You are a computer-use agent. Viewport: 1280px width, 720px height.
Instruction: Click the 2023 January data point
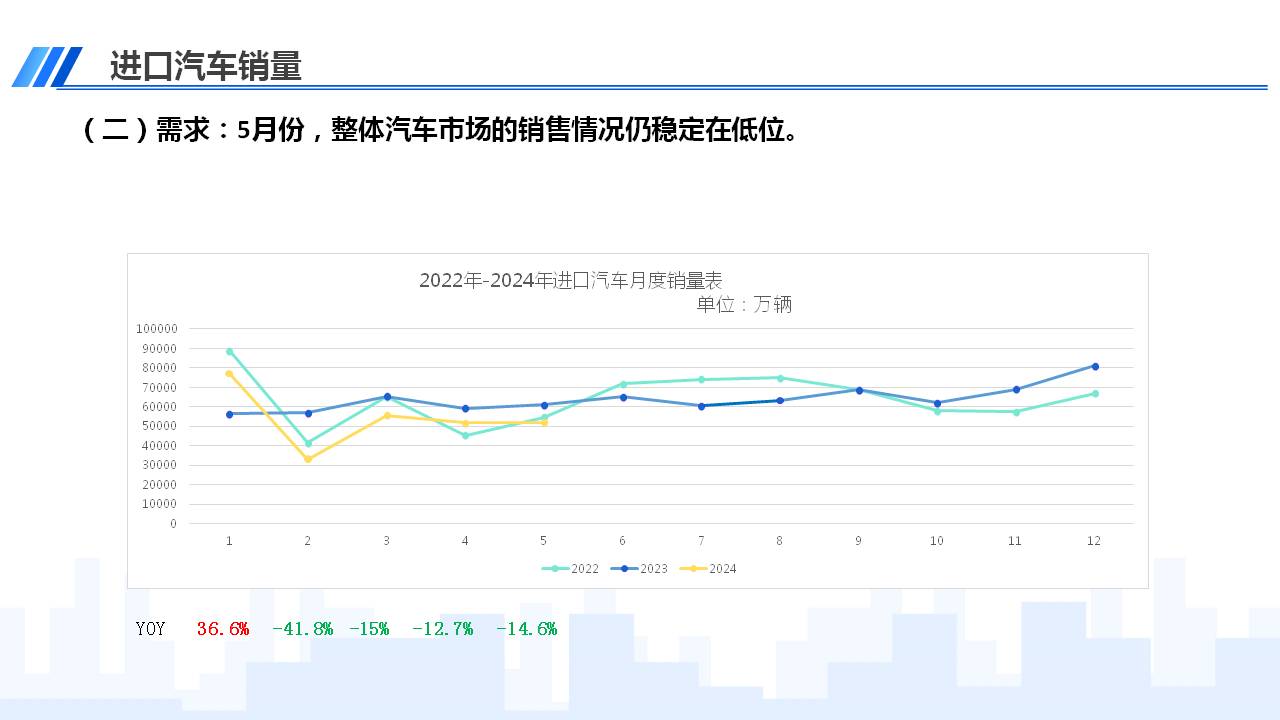(229, 414)
